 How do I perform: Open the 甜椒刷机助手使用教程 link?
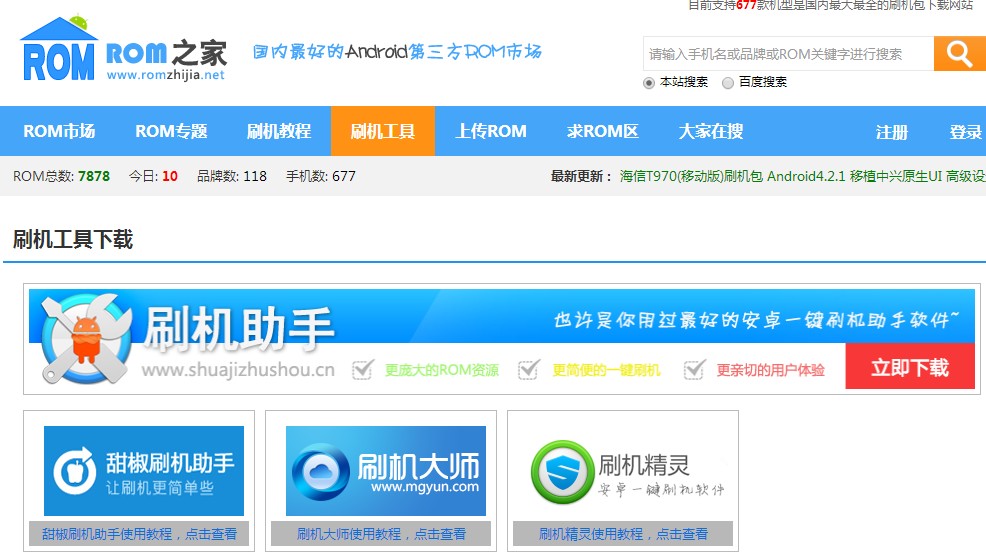coord(139,534)
